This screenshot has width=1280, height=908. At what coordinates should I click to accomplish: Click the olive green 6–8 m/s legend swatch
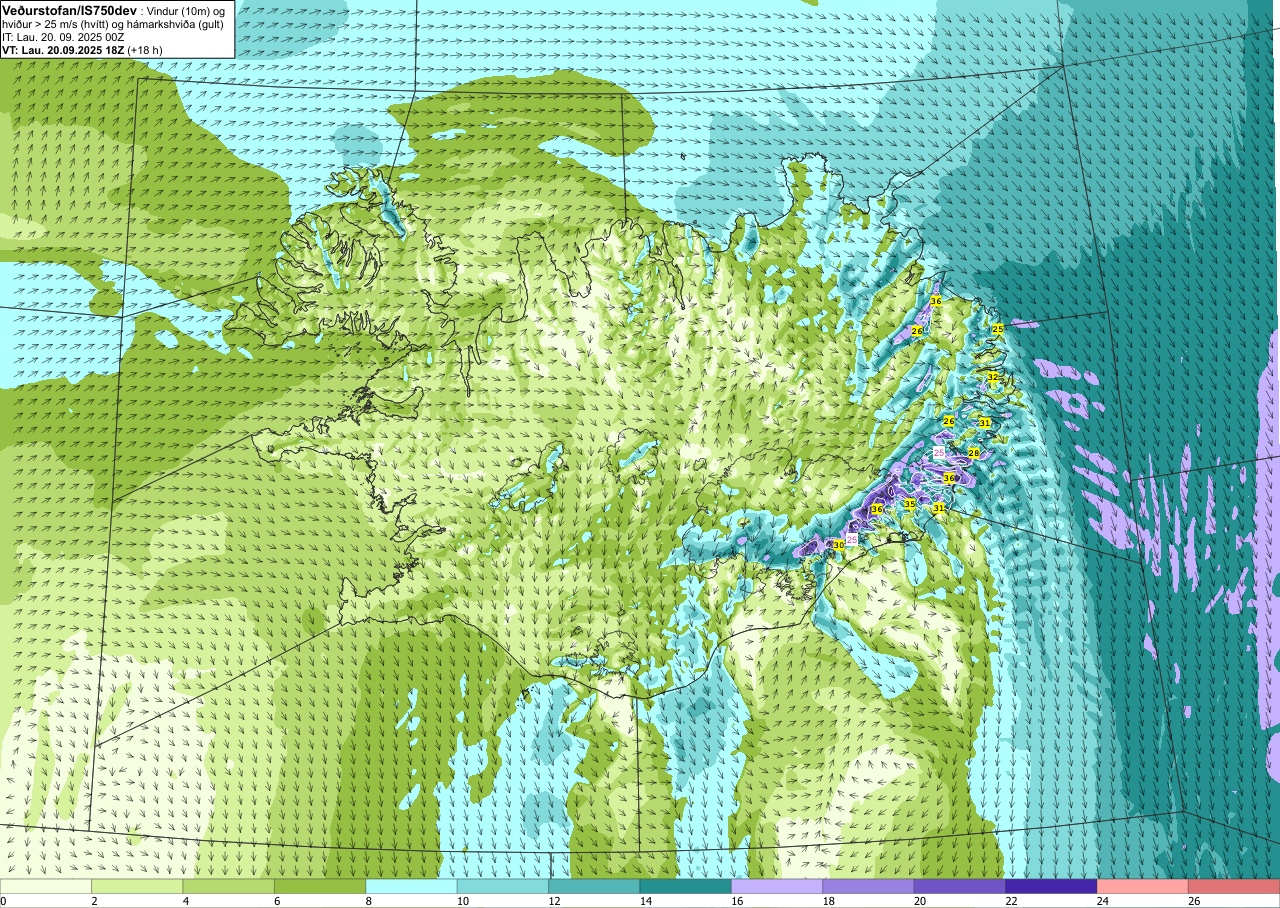(320, 886)
